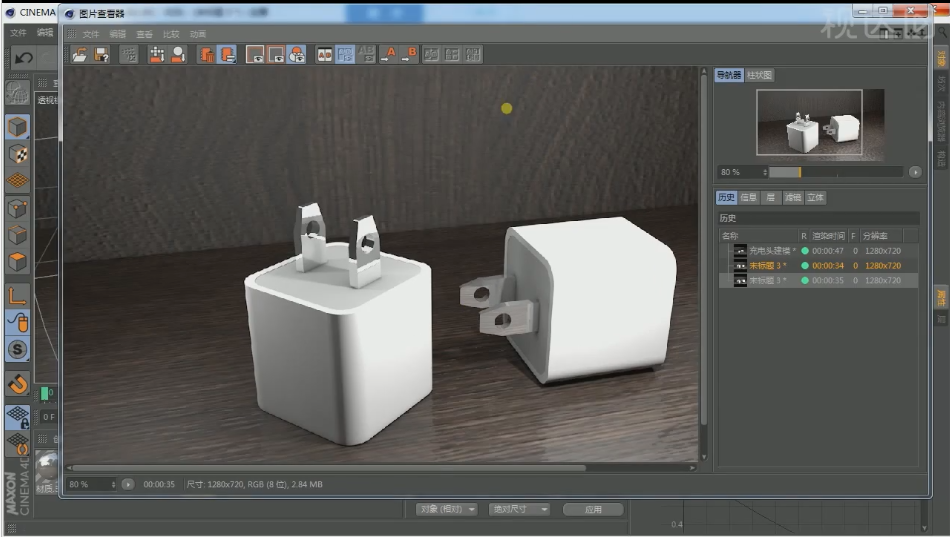The width and height of the screenshot is (950, 537).
Task: Enable AB compare mode icon
Action: click(x=325, y=55)
